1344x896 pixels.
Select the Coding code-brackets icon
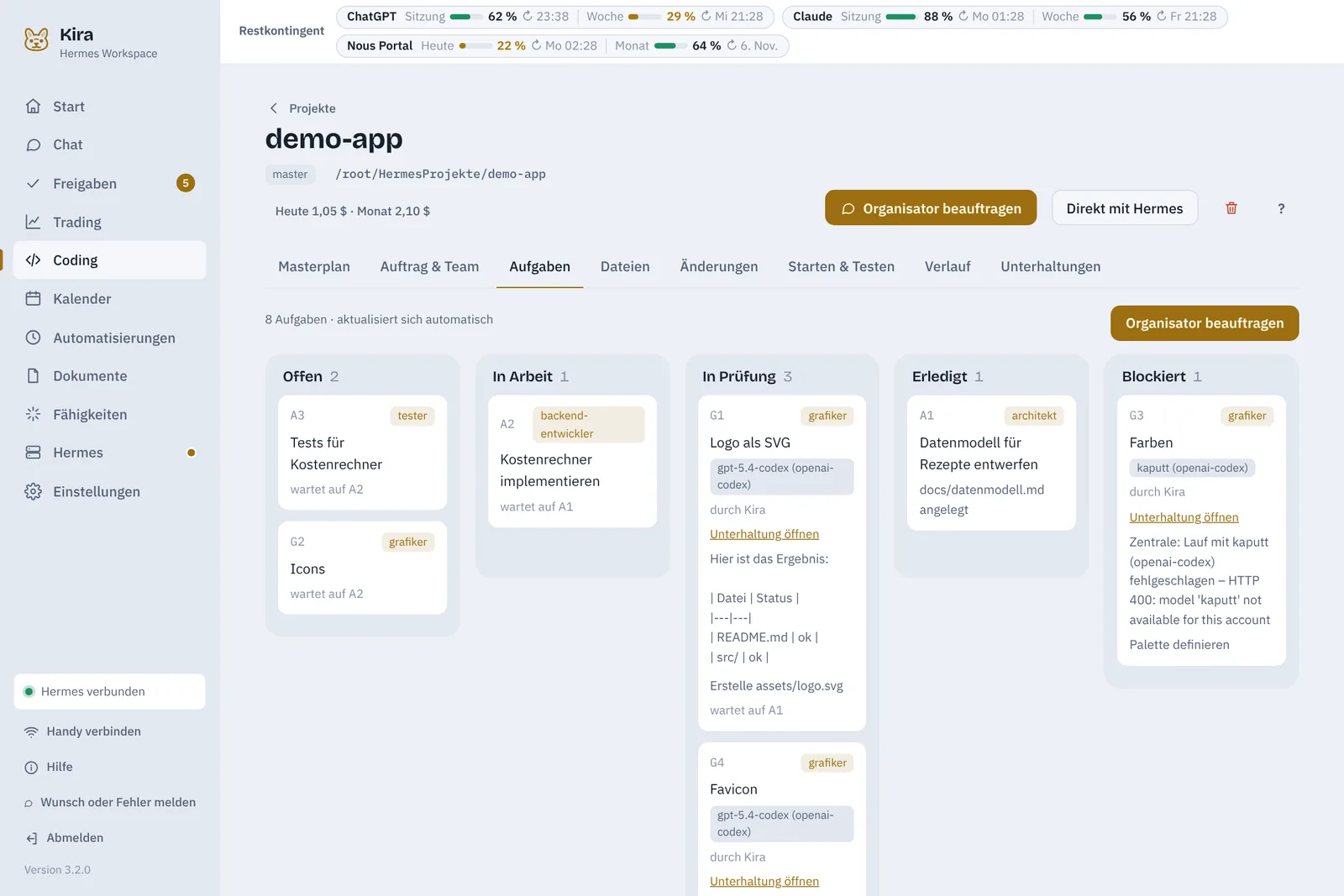[x=34, y=260]
